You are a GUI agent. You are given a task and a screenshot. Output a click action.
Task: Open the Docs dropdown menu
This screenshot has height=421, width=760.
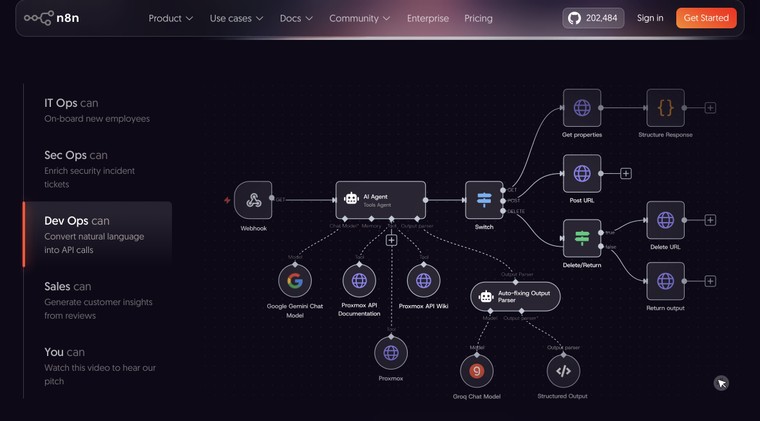coord(296,18)
